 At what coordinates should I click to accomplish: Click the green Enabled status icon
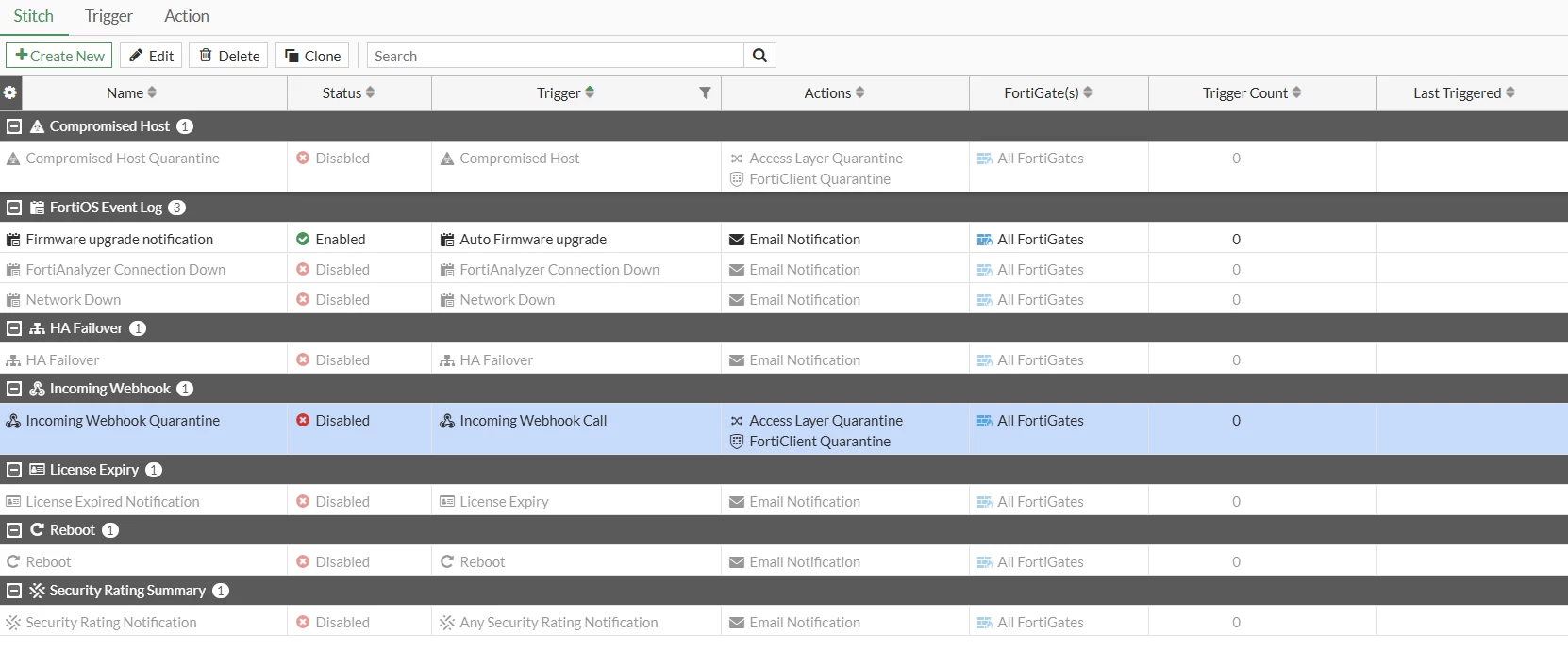coord(303,240)
